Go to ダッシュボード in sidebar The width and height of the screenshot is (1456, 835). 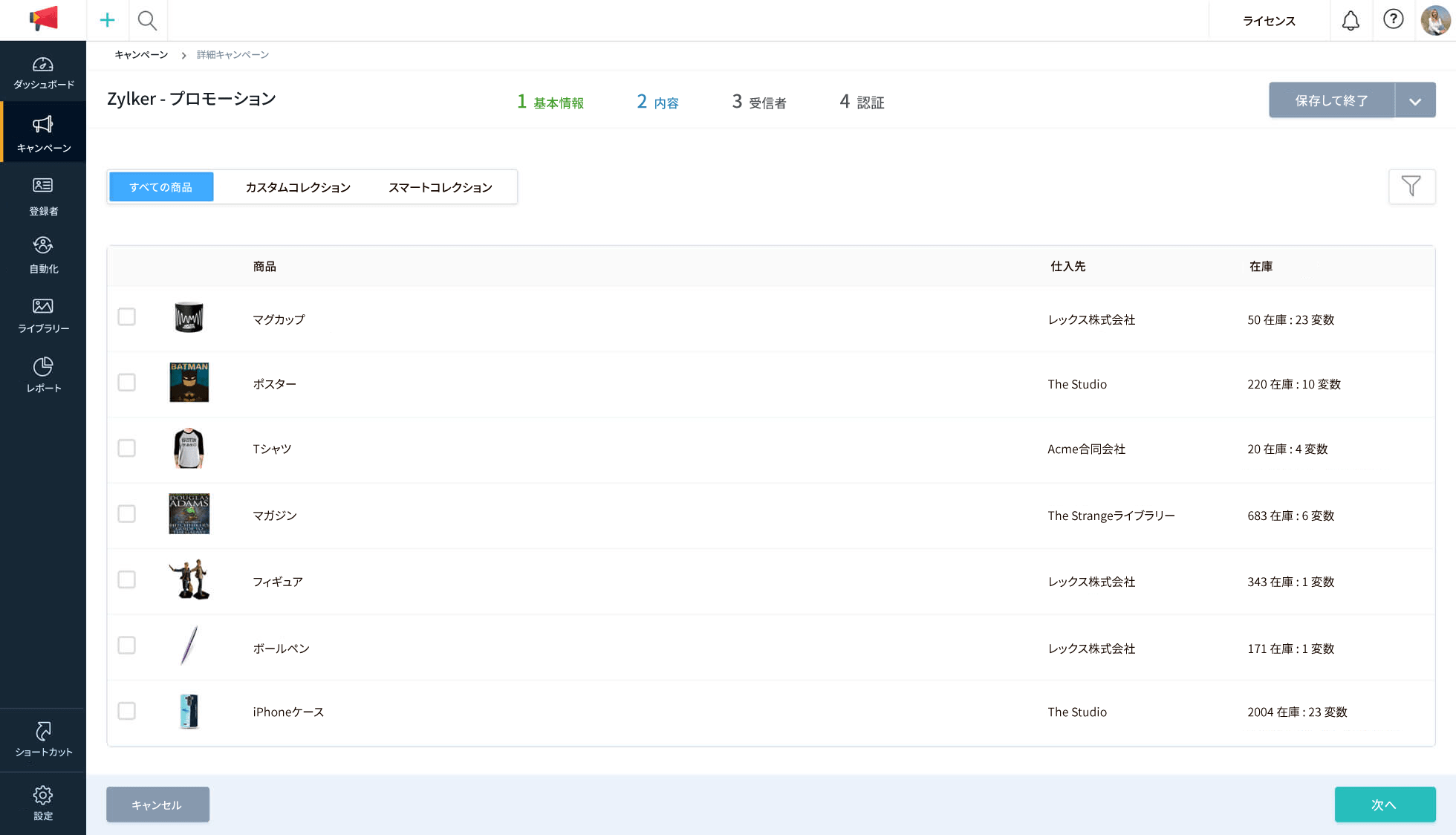click(43, 73)
